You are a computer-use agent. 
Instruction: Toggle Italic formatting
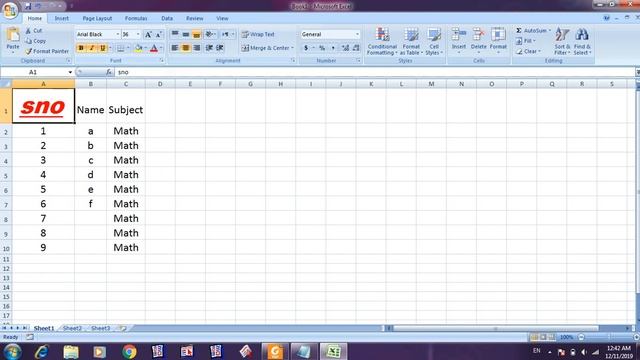click(92, 48)
